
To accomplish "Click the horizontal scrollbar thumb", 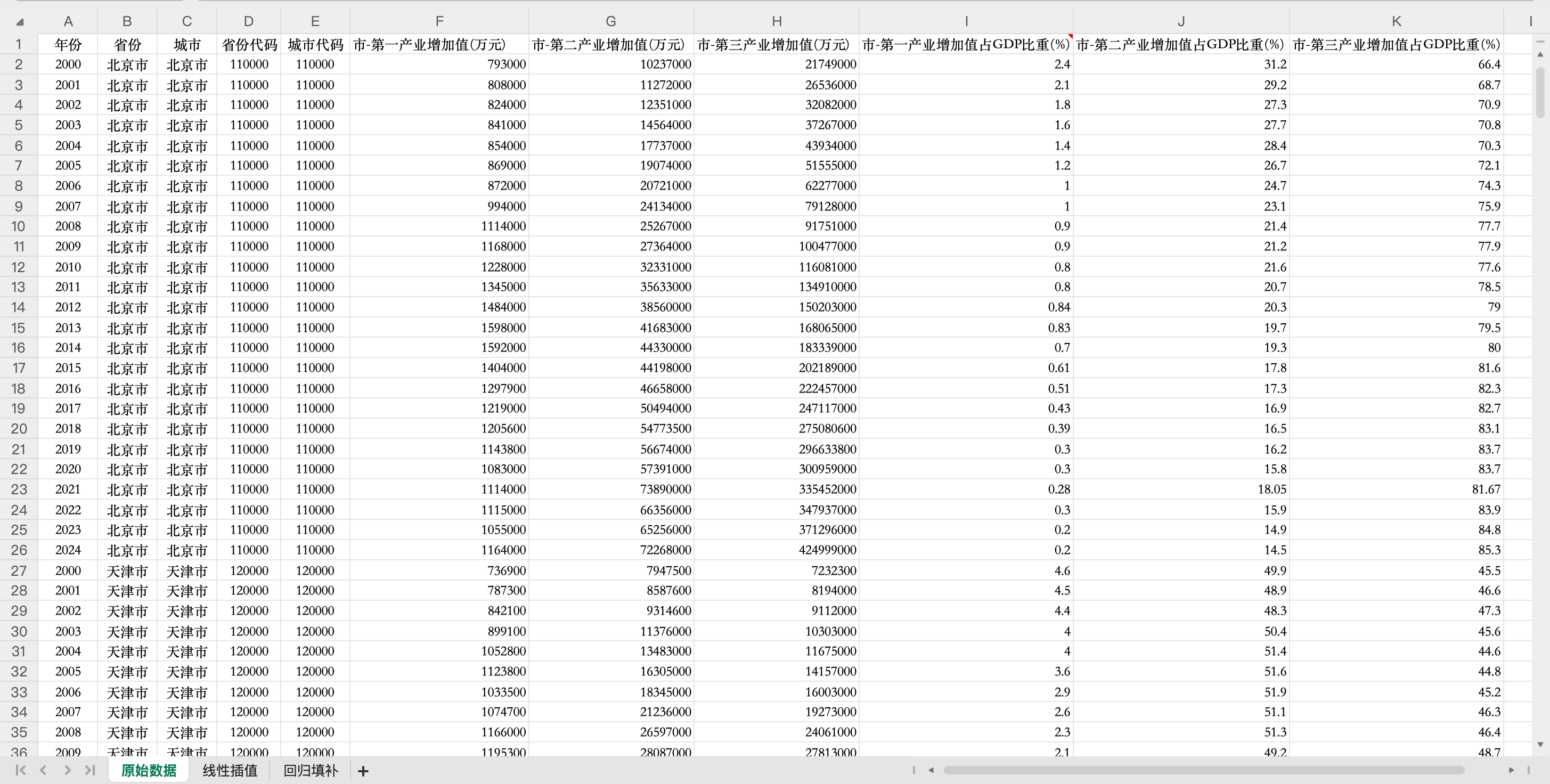I will point(1203,770).
